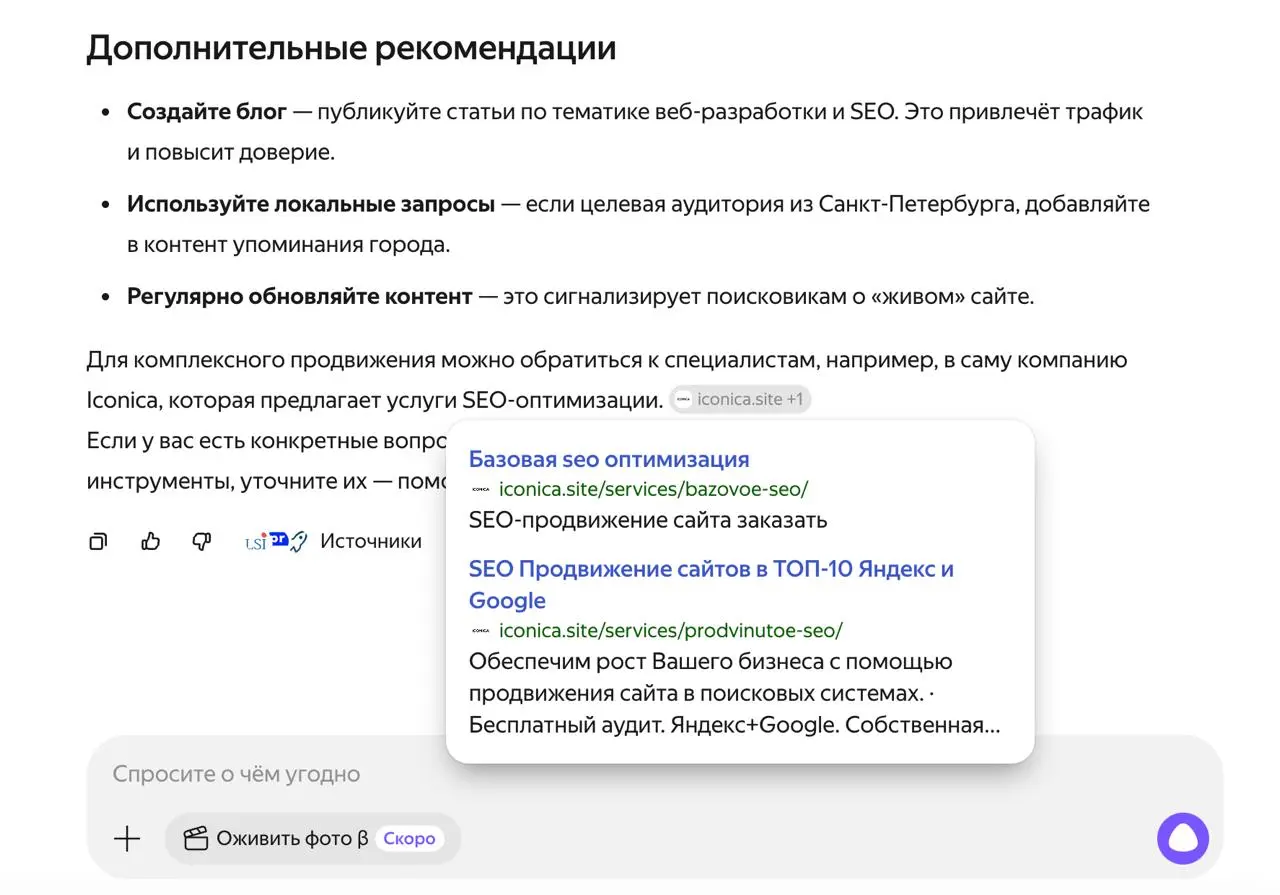Open the Источники sources list

(371, 541)
